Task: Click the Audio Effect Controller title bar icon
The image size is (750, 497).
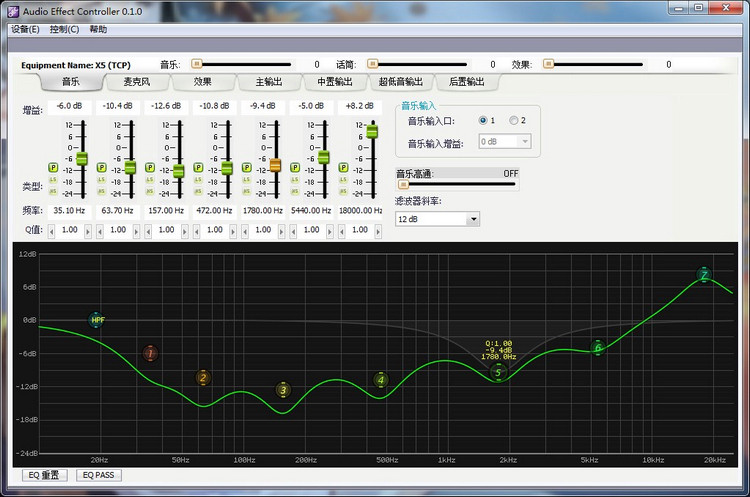Action: point(13,11)
